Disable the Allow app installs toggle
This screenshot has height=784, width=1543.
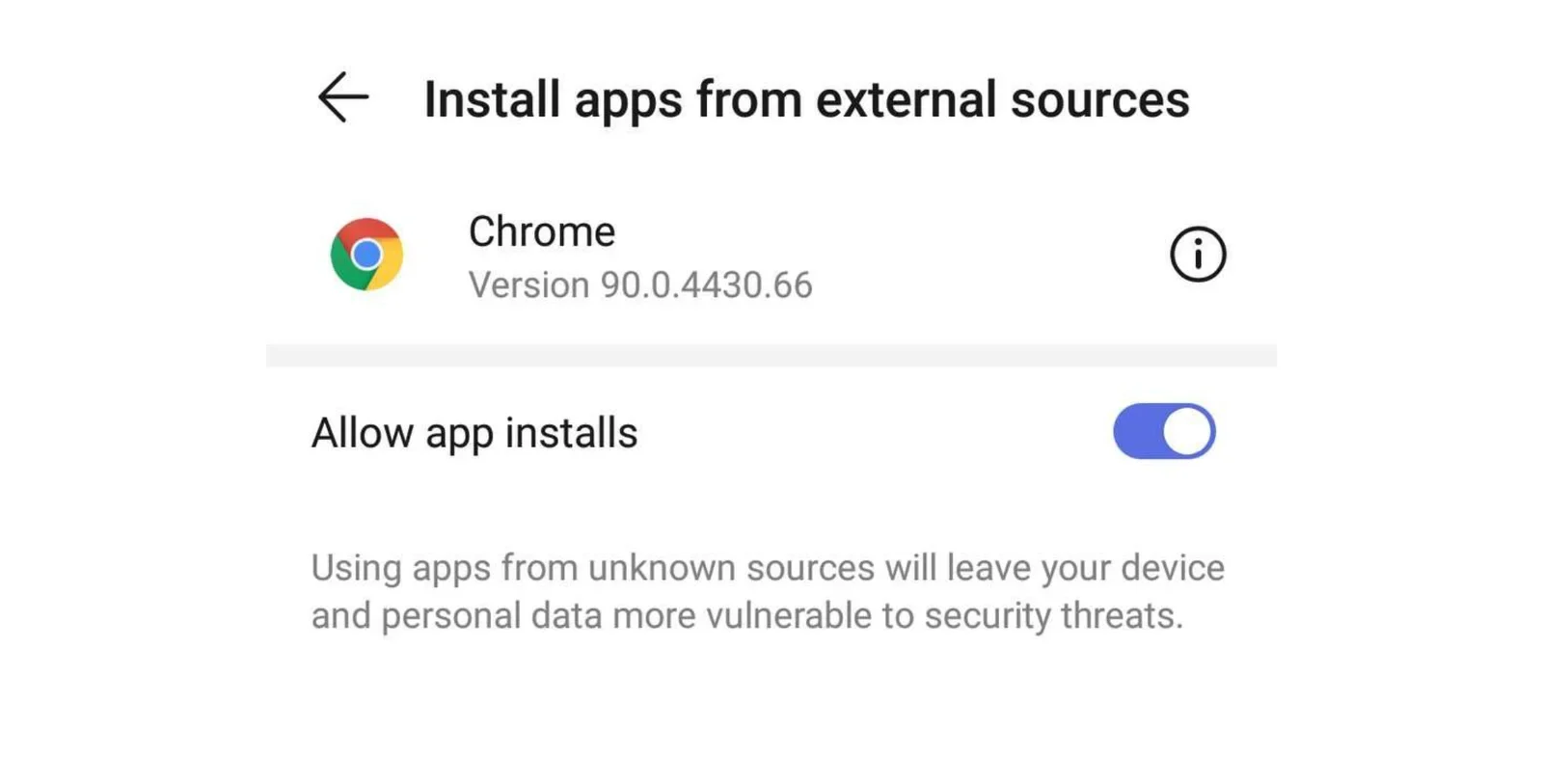point(1164,431)
